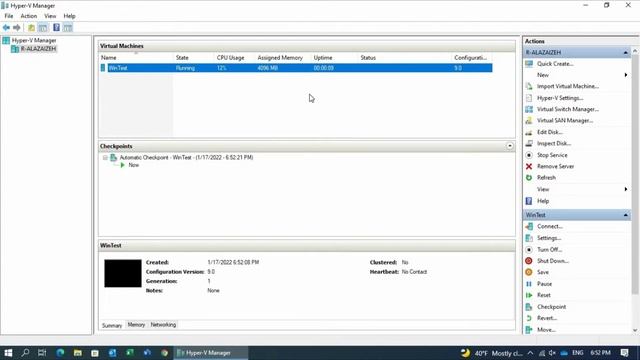This screenshot has width=640, height=360.
Task: Click the Pause icon
Action: pos(529,284)
